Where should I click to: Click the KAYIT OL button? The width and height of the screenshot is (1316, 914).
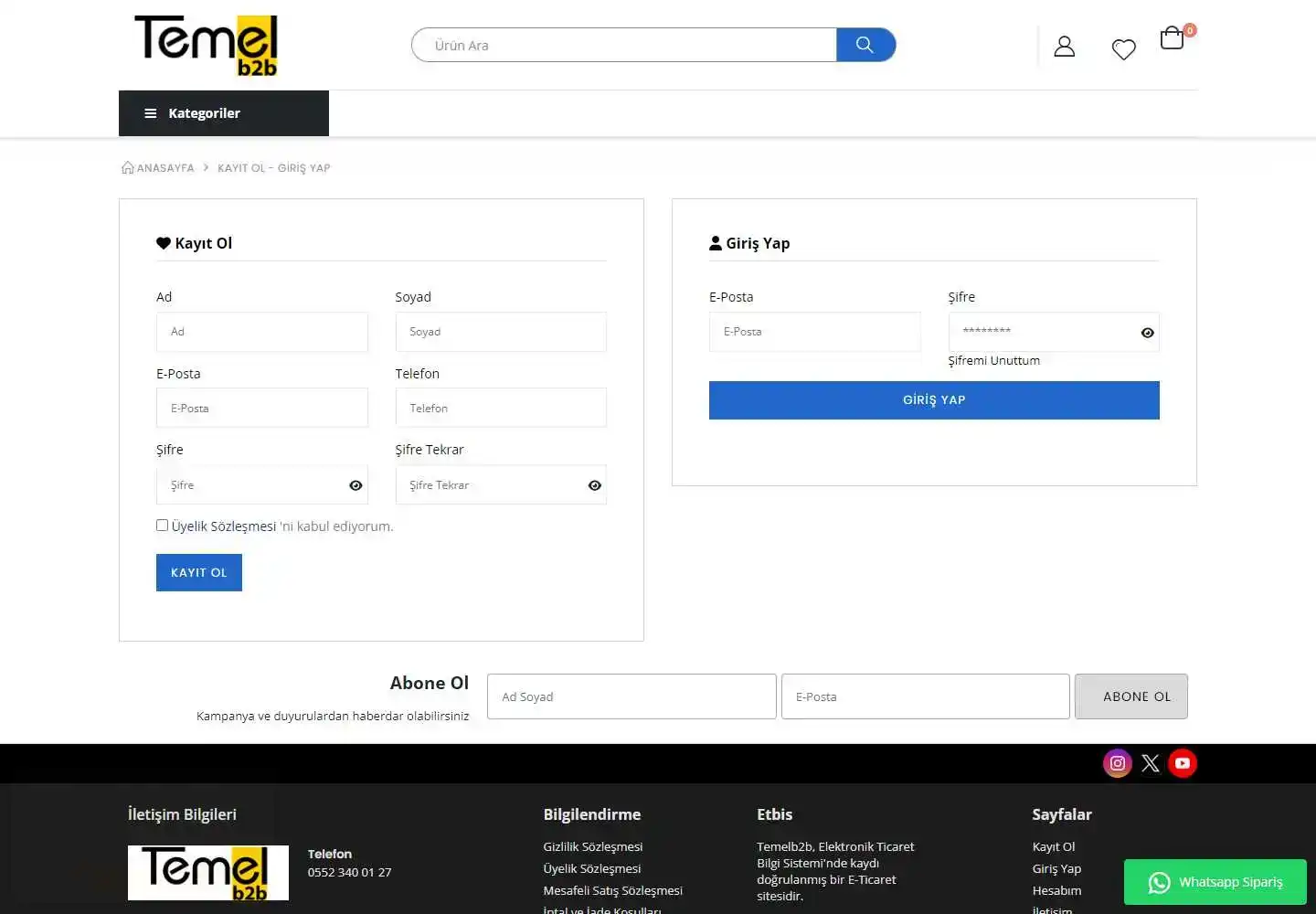pyautogui.click(x=199, y=572)
